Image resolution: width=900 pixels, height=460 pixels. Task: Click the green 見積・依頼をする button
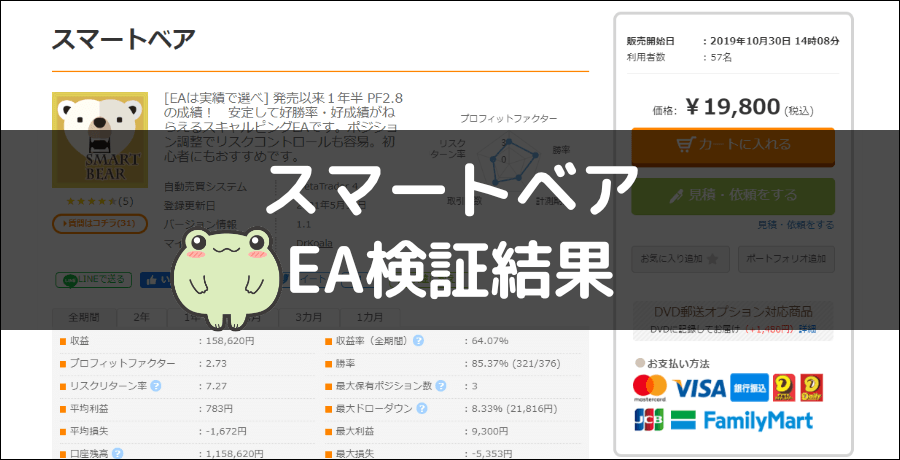coord(733,196)
